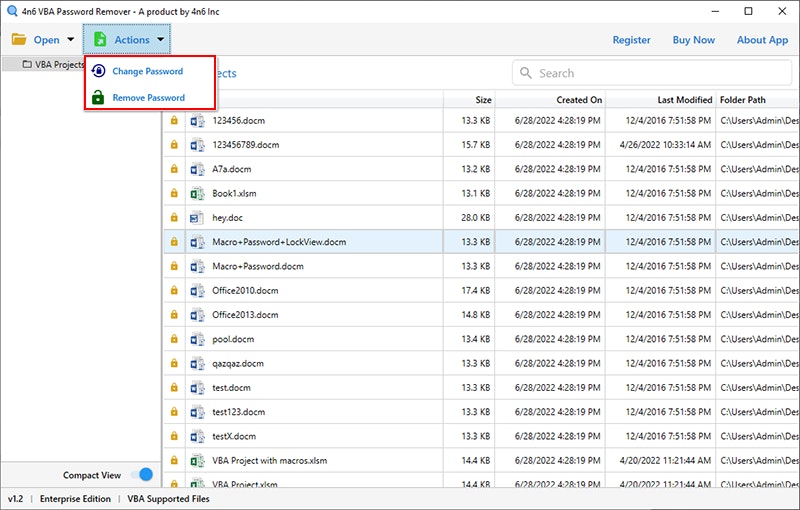Click the lock icon for Macro+Password+LockView.docm
The image size is (800, 510).
click(x=174, y=241)
